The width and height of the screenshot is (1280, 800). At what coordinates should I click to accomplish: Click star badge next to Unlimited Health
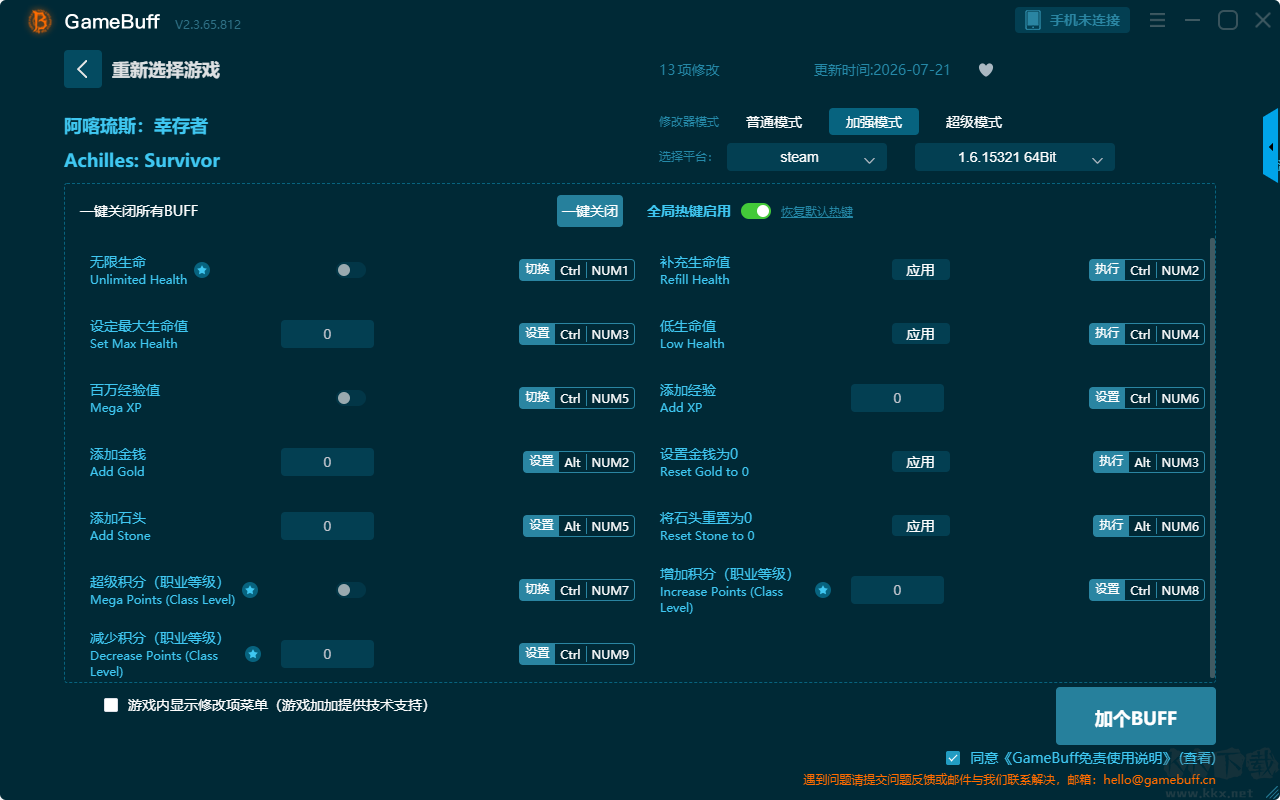(x=202, y=270)
